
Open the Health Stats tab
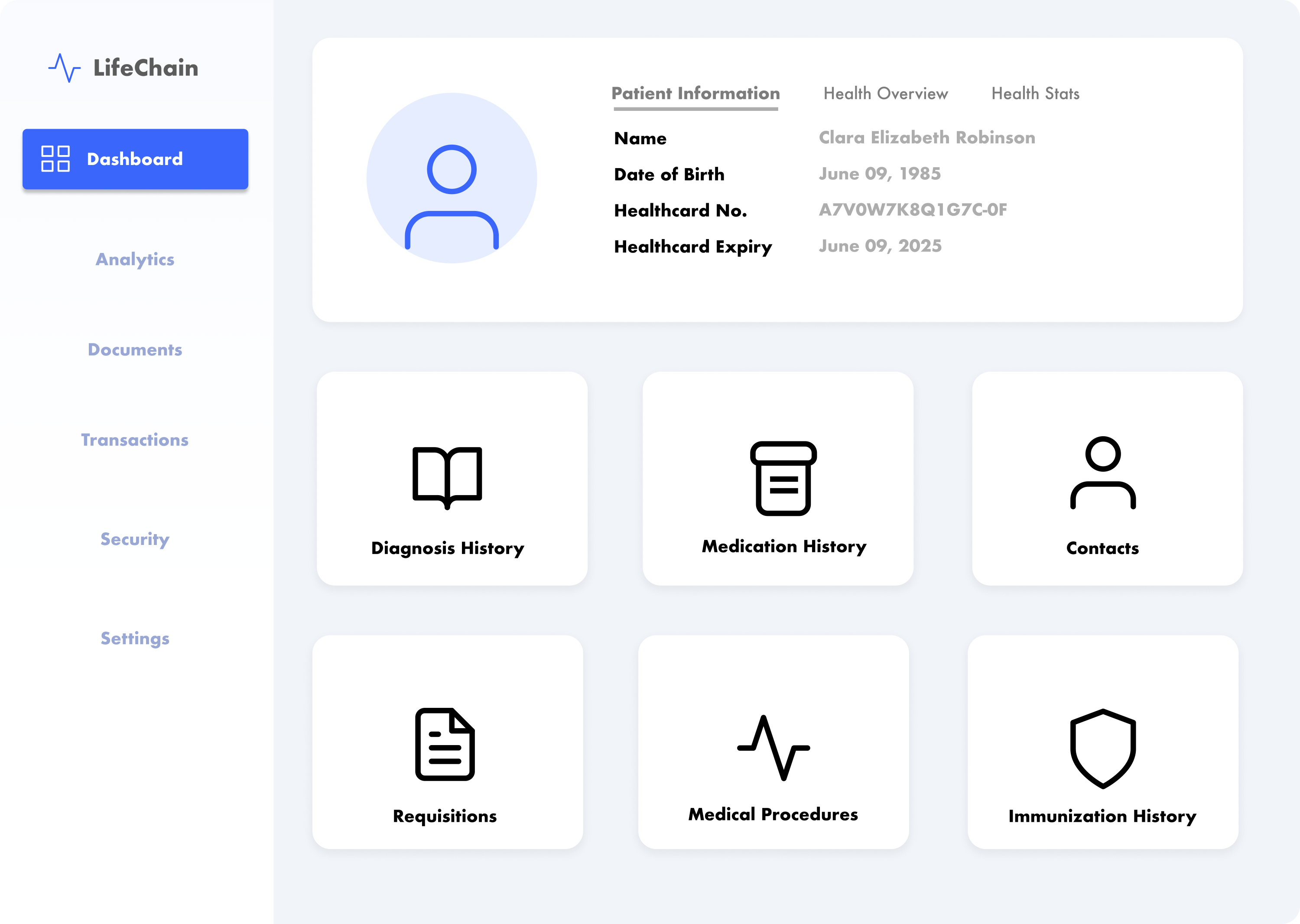pyautogui.click(x=1035, y=93)
